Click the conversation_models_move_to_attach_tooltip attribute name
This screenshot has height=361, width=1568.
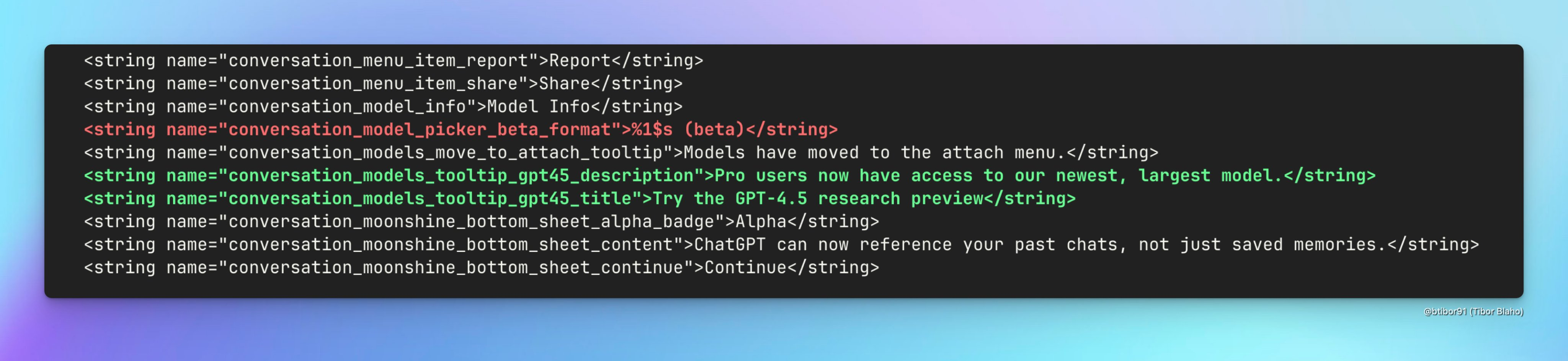445,153
